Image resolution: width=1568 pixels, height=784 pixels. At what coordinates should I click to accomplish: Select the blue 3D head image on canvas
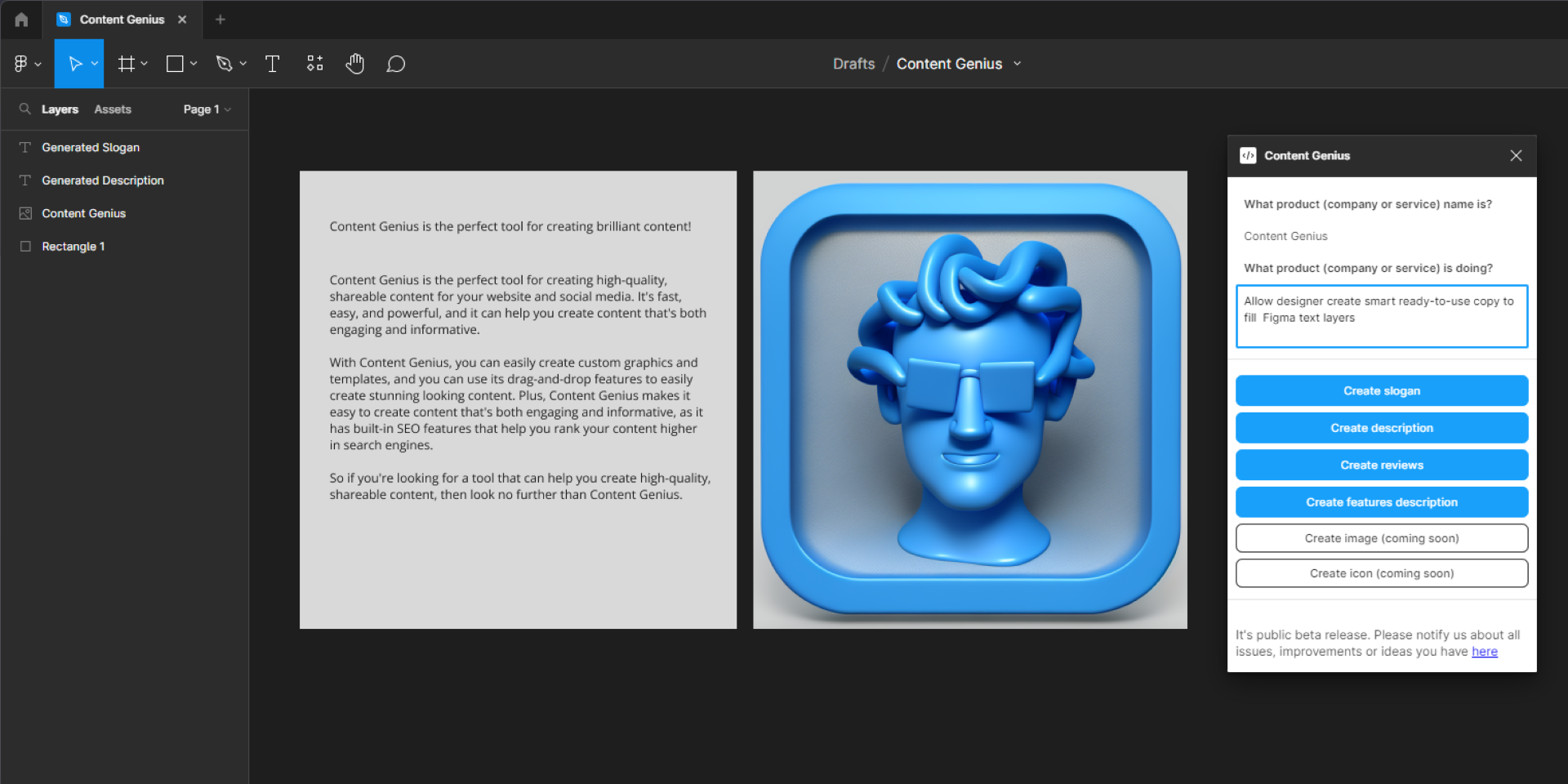970,399
